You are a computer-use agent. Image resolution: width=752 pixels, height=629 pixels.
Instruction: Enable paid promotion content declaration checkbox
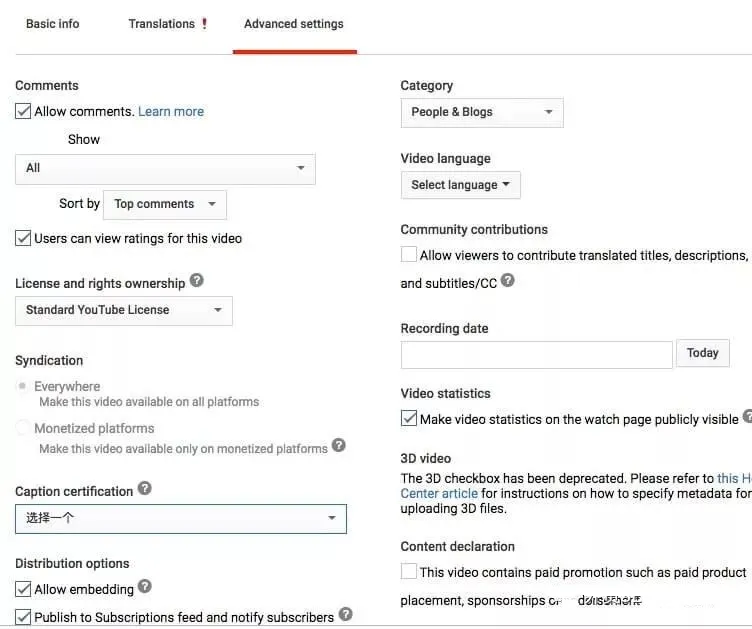coord(409,571)
